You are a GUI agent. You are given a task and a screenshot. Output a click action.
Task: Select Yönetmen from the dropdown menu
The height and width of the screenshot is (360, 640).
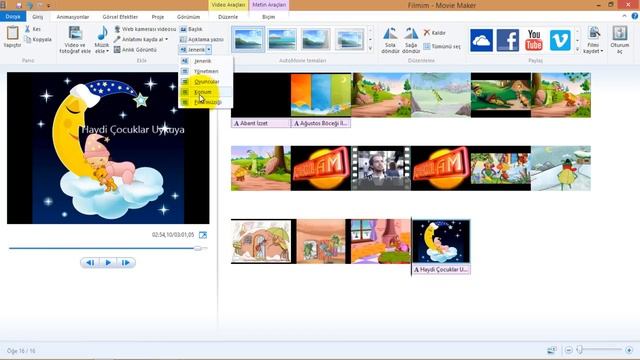205,71
